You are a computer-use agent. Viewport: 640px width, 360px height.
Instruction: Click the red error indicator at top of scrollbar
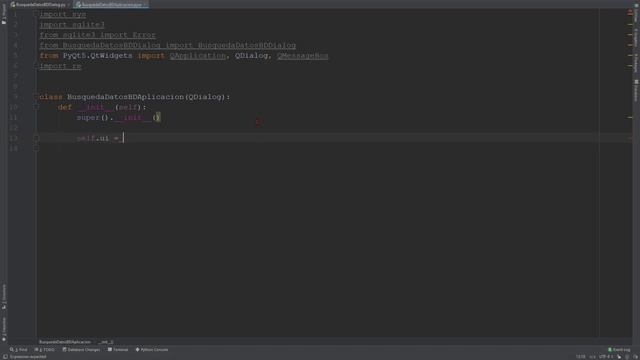point(630,12)
